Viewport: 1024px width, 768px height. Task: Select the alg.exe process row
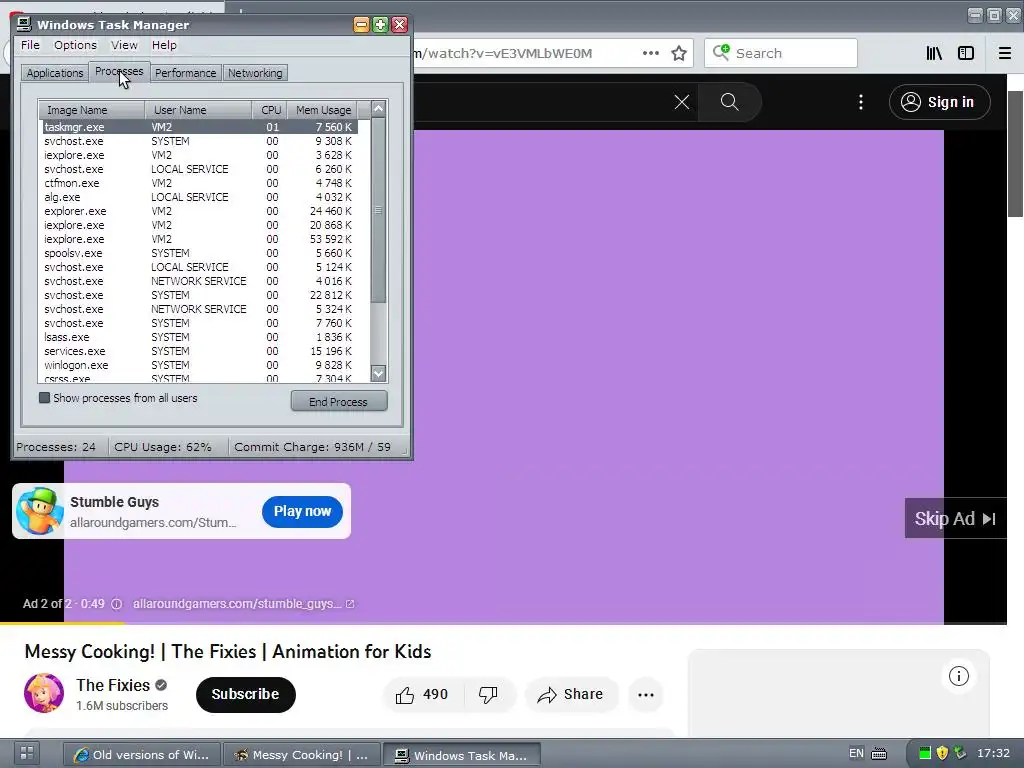(200, 197)
